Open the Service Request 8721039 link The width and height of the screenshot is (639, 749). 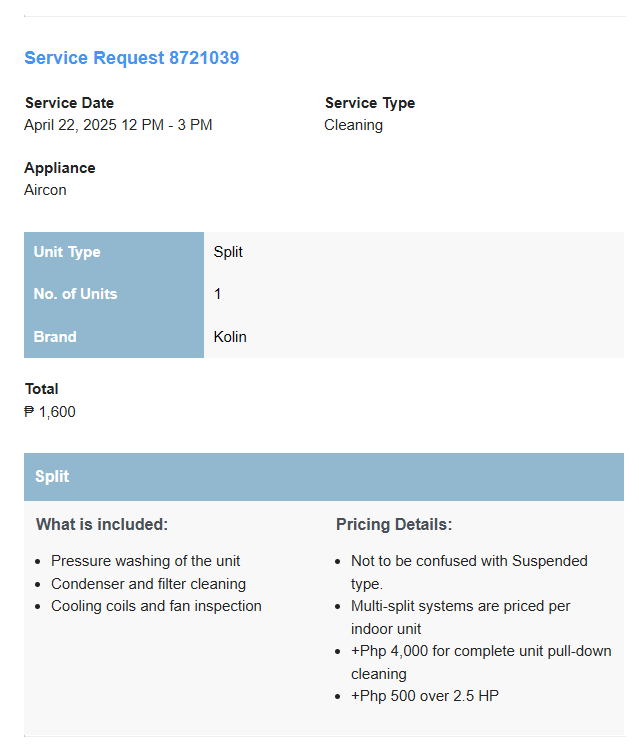tap(131, 58)
